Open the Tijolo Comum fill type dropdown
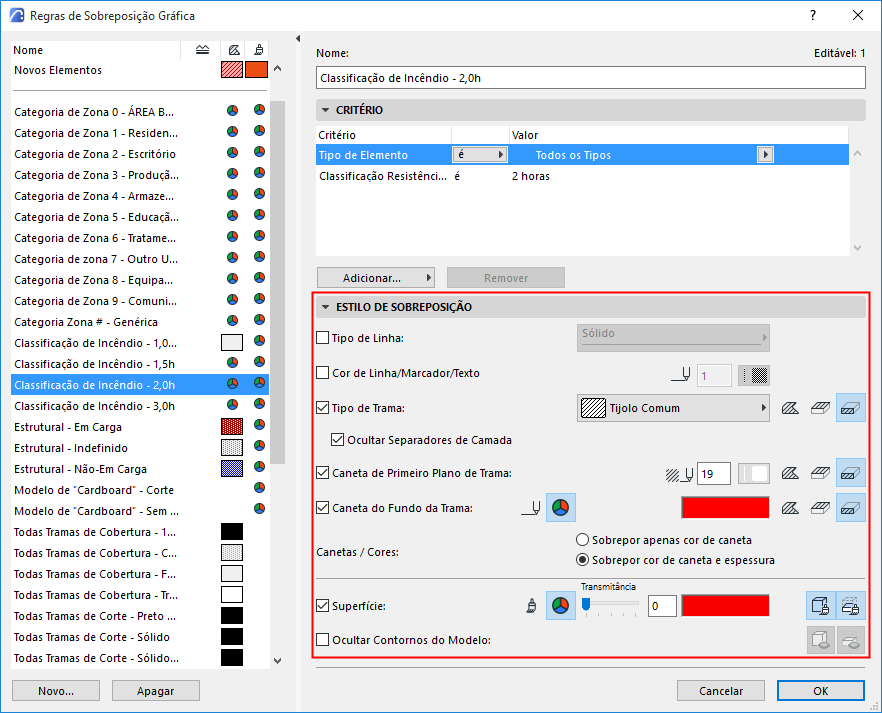 (673, 408)
